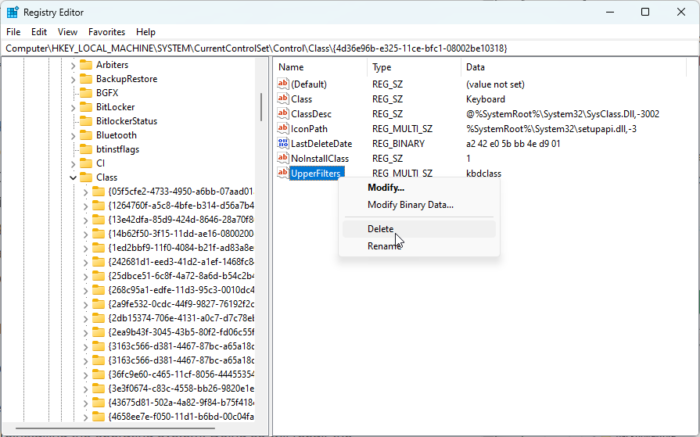Click the ClassDesc value string icon
This screenshot has height=437, width=700.
[x=283, y=113]
